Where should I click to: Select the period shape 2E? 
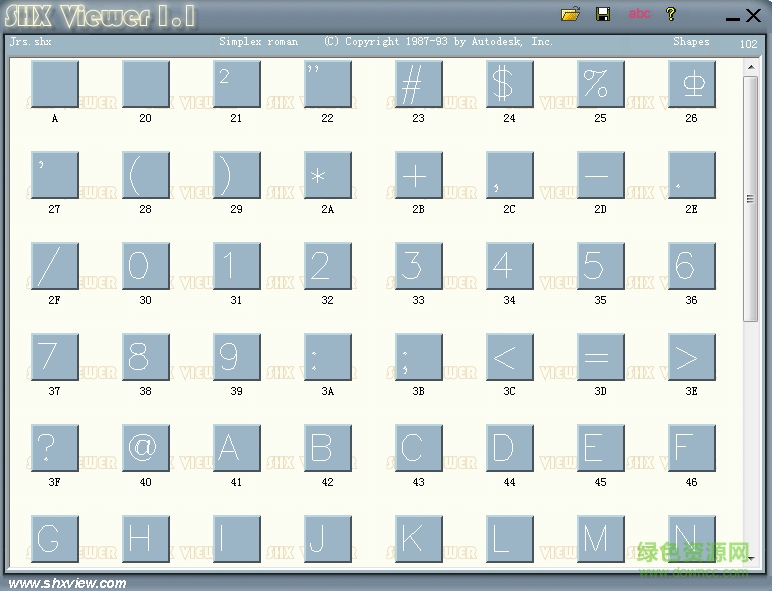[692, 175]
